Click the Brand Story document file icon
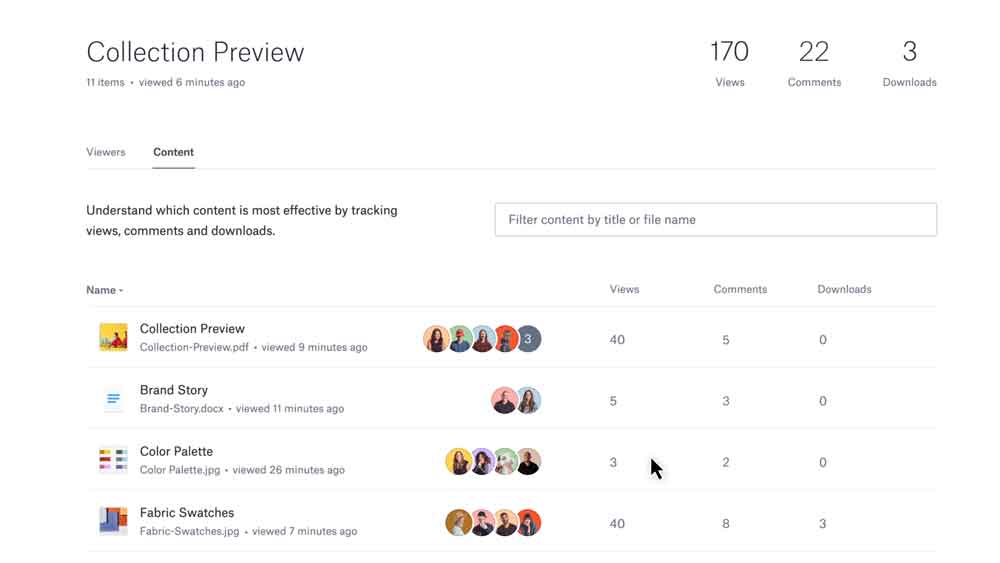This screenshot has height=563, width=1000. [x=113, y=400]
